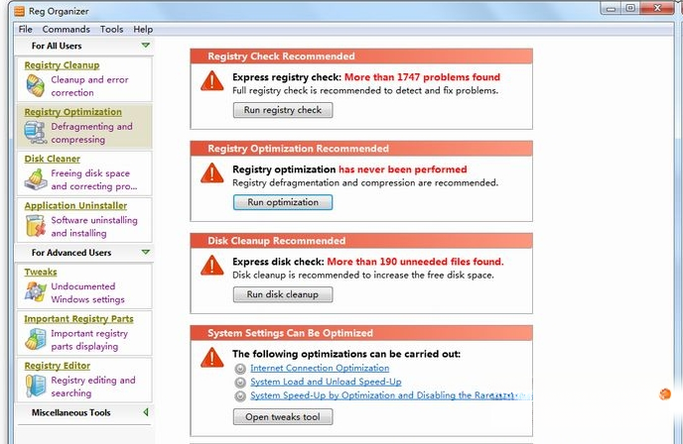Click the Disk Cleaner broom icon

pos(35,179)
